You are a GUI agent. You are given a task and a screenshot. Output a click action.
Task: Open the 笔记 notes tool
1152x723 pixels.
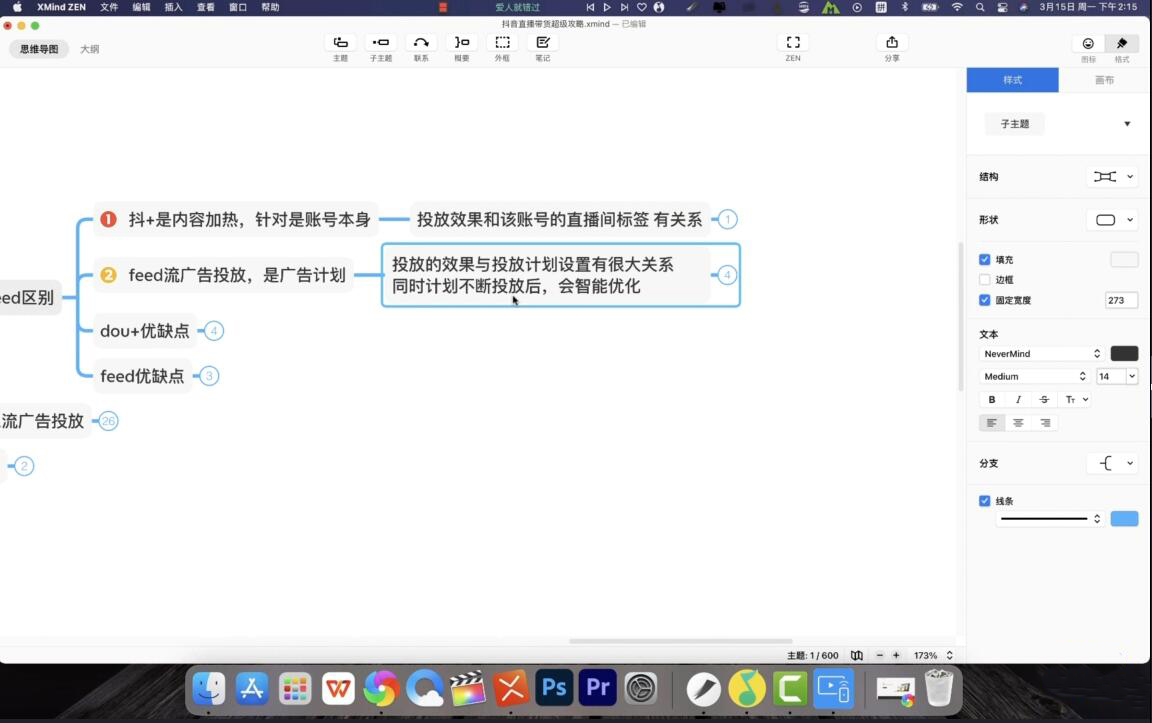pos(542,43)
